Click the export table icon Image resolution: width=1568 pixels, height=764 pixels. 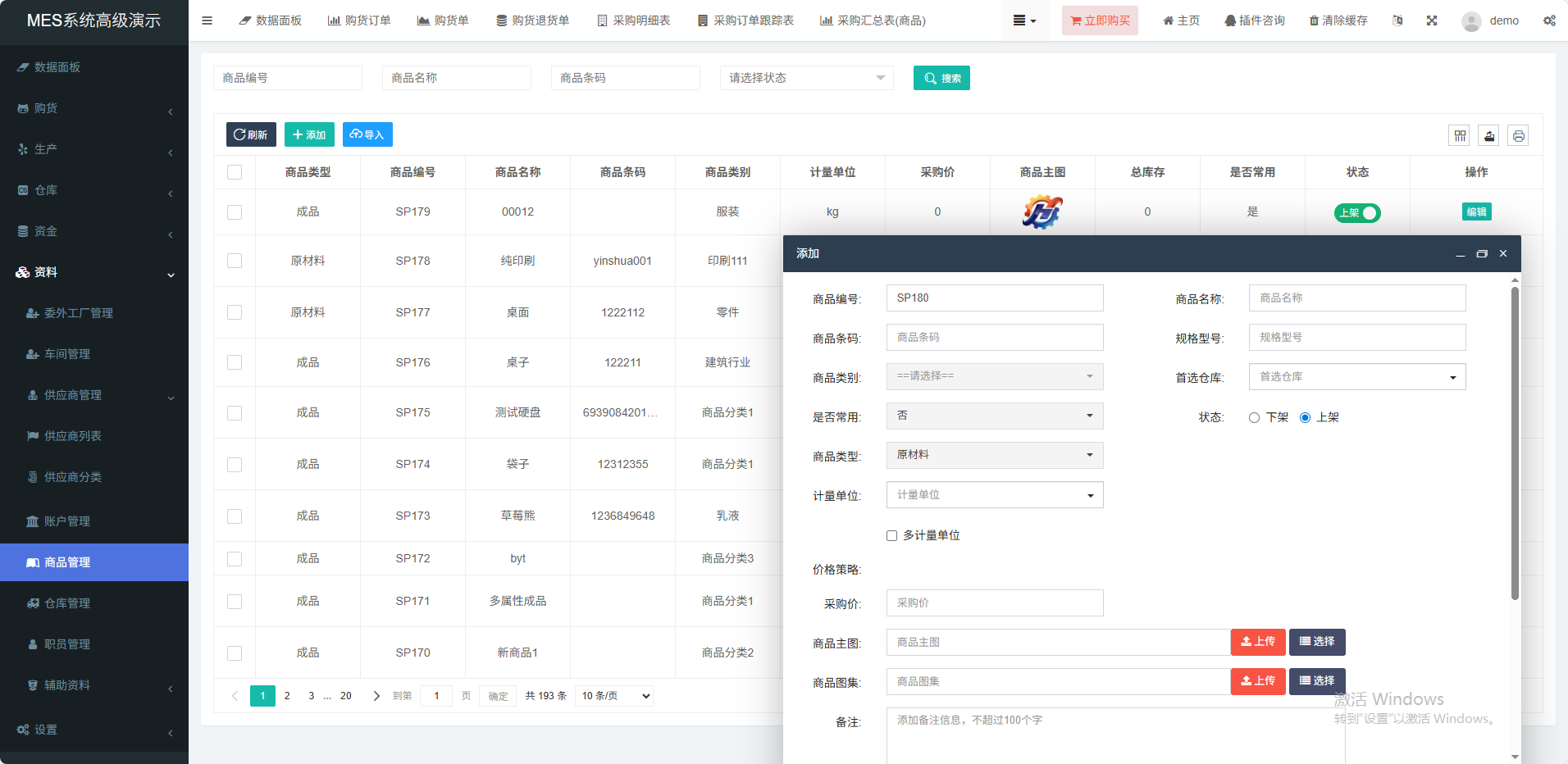1489,136
